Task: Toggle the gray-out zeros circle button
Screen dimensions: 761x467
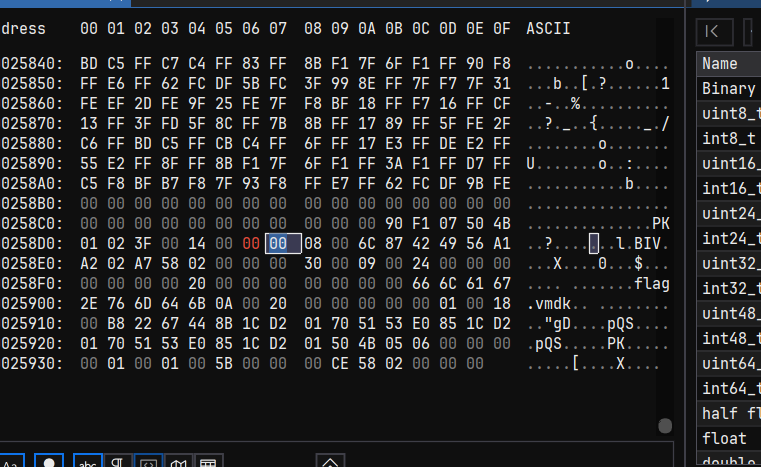Action: [x=49, y=461]
